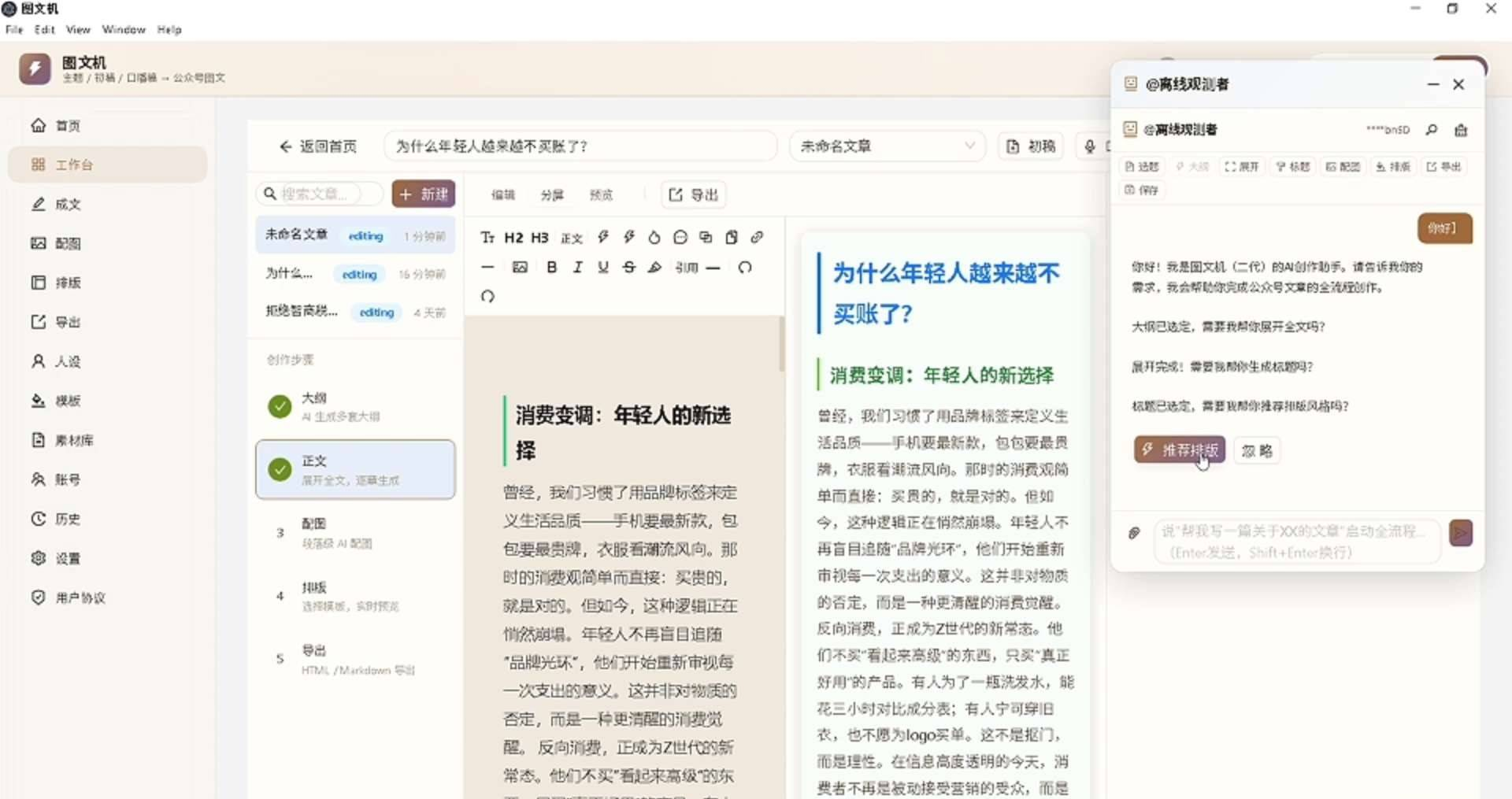Image resolution: width=1512 pixels, height=799 pixels.
Task: Open 工作台 in the left sidebar
Action: [x=108, y=165]
